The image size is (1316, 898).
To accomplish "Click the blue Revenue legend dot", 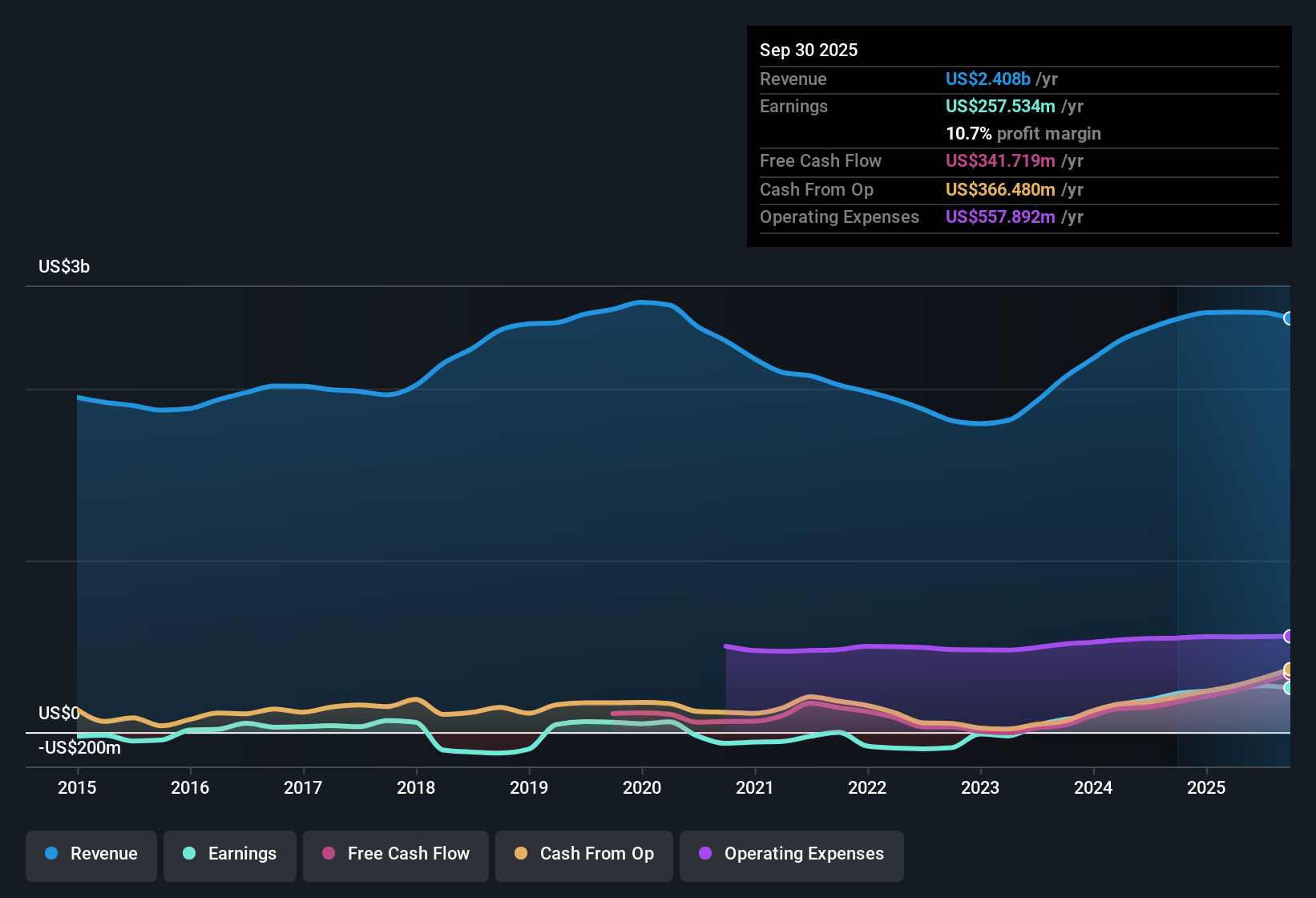I will 51,854.
